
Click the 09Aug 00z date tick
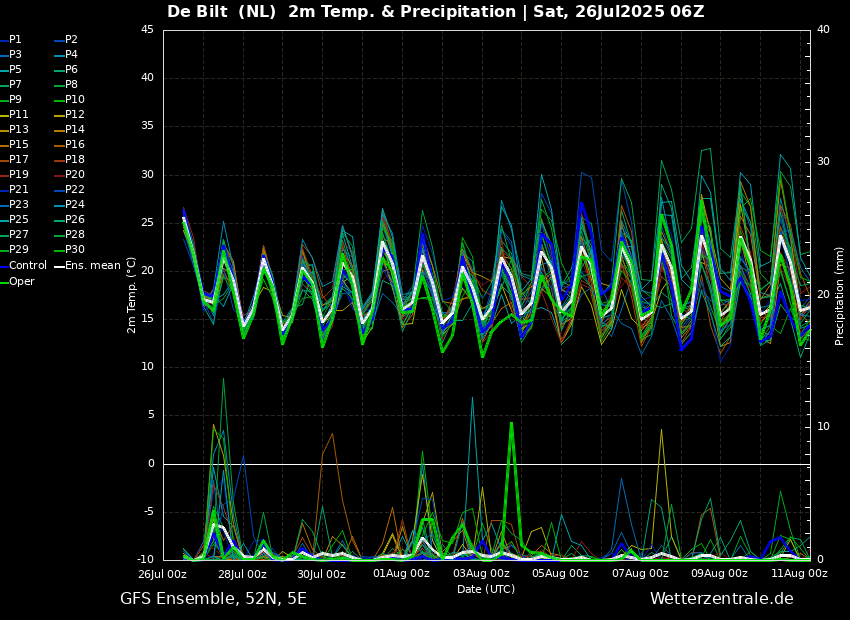tap(719, 573)
